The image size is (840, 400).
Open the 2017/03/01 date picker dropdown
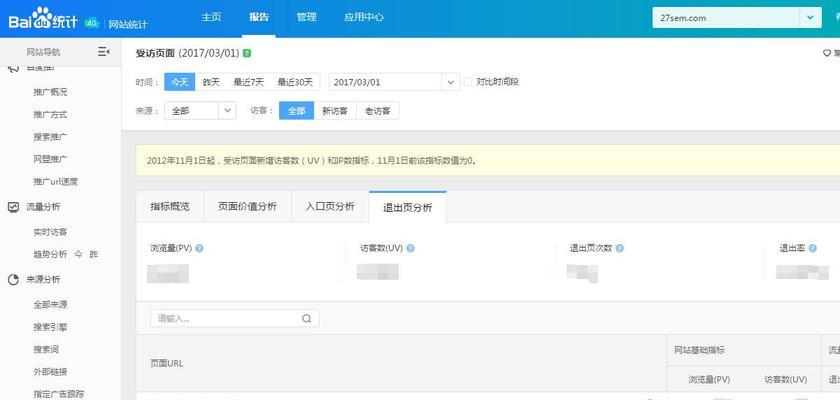click(451, 82)
